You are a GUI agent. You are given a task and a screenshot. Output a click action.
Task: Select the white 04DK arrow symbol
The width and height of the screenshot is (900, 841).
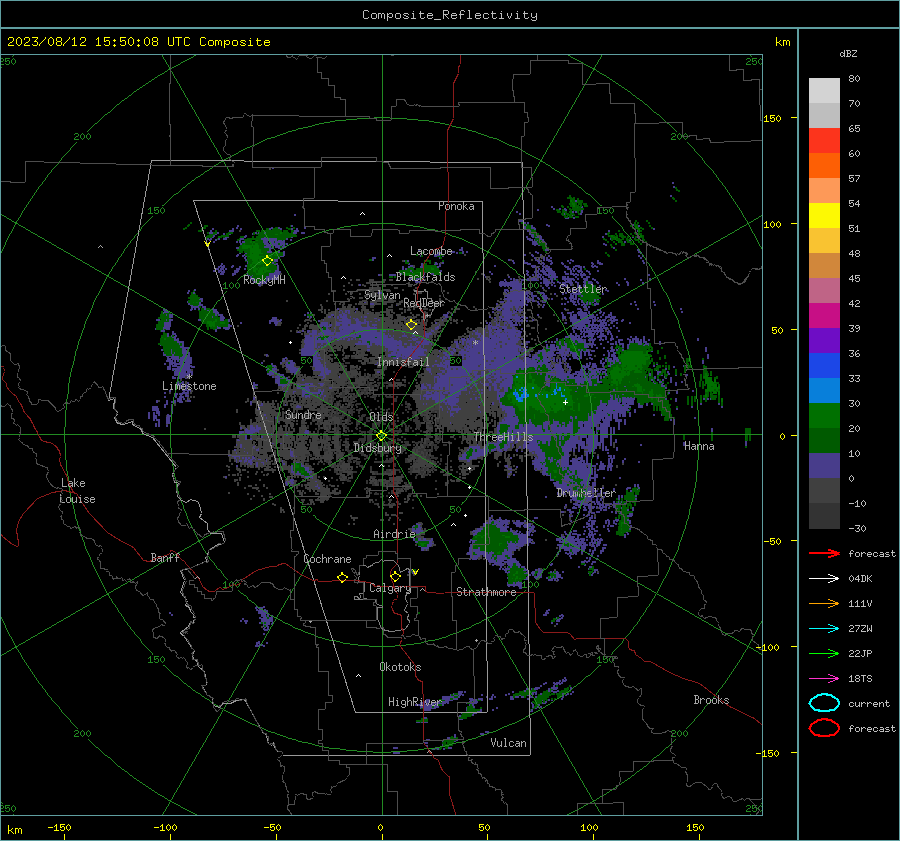click(x=824, y=578)
